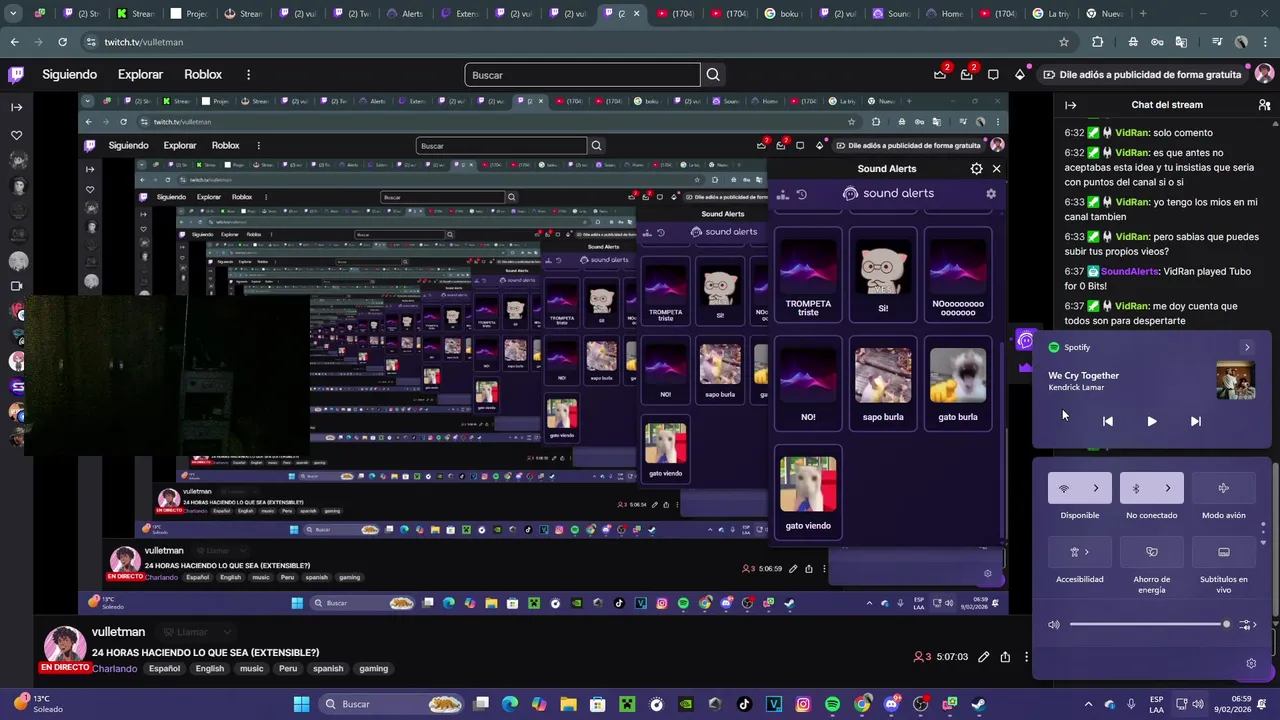Open the Twitch header three-dot more menu

coord(248,75)
